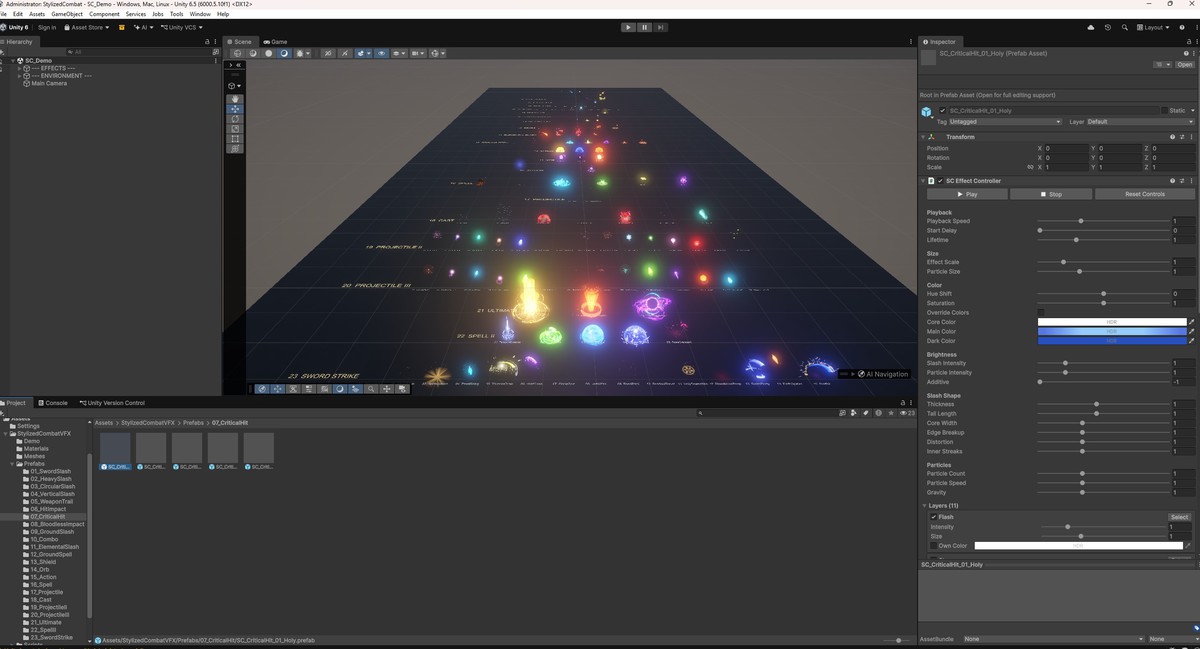Click the Reset Controls button
The height and width of the screenshot is (649, 1200).
coord(1145,194)
